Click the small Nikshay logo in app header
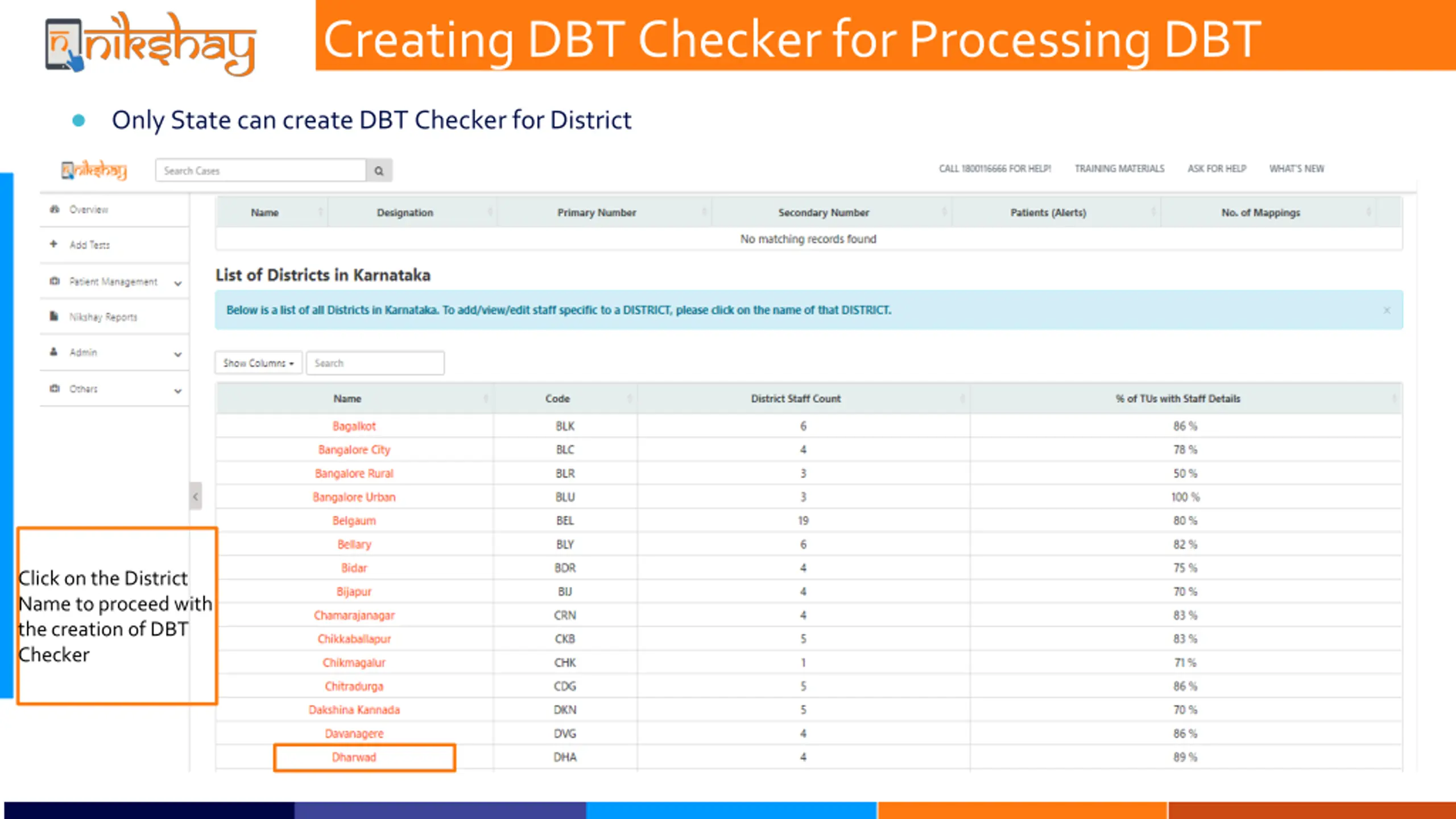The width and height of the screenshot is (1456, 819). coord(94,170)
